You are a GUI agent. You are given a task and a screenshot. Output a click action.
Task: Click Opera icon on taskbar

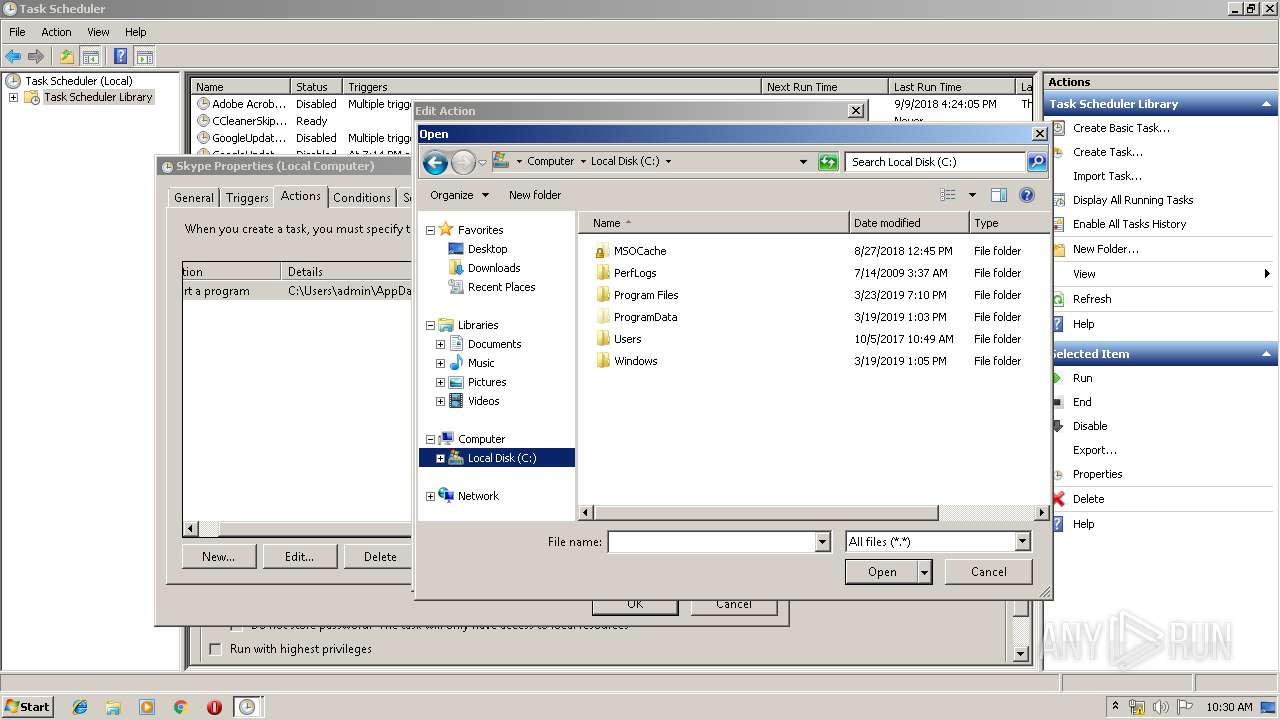214,707
